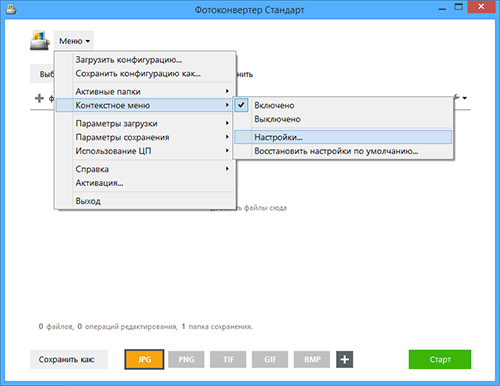Expand Параметры загрузки submenu

pos(145,123)
